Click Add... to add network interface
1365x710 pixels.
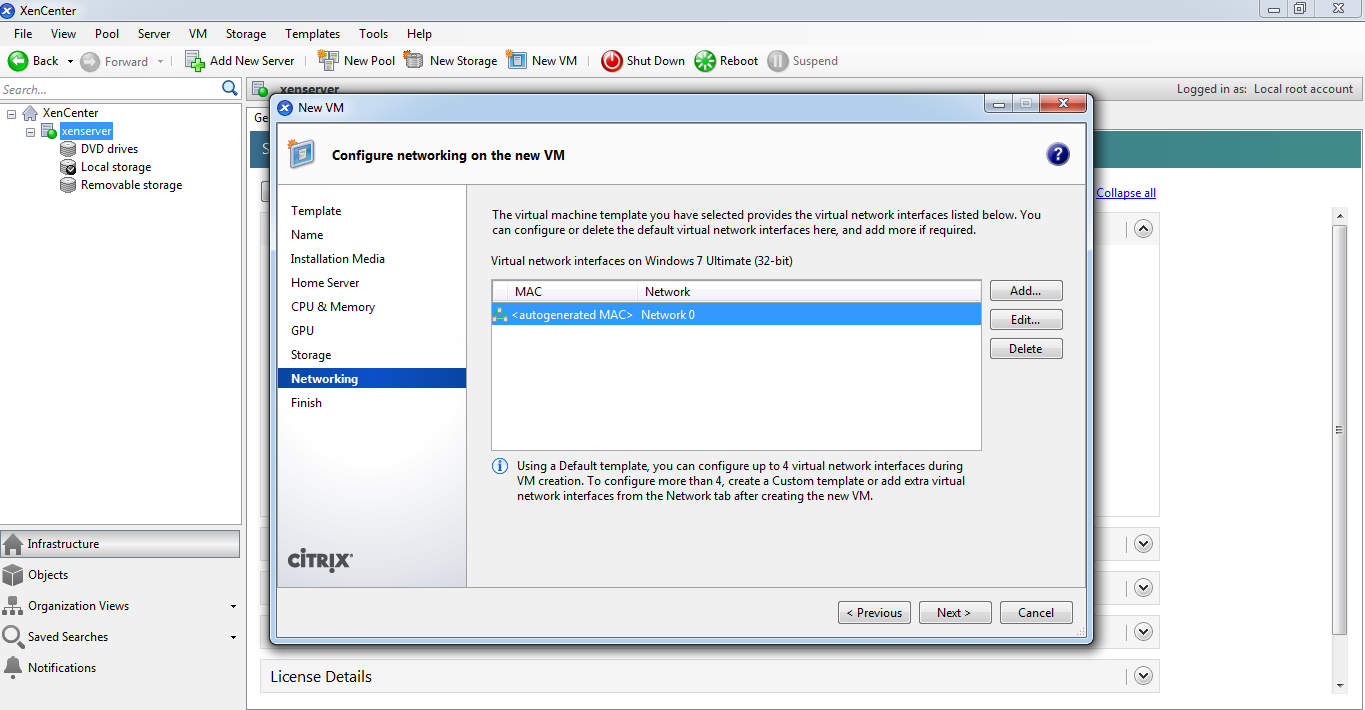(x=1026, y=291)
